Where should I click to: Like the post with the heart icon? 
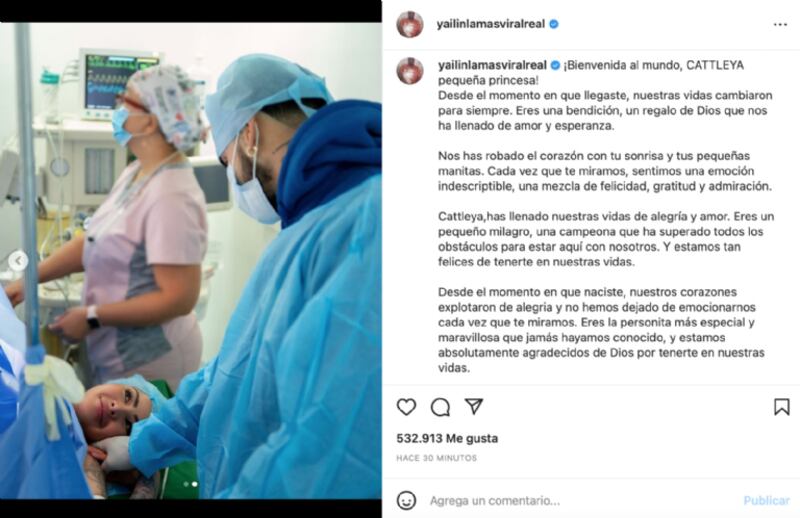pos(406,407)
